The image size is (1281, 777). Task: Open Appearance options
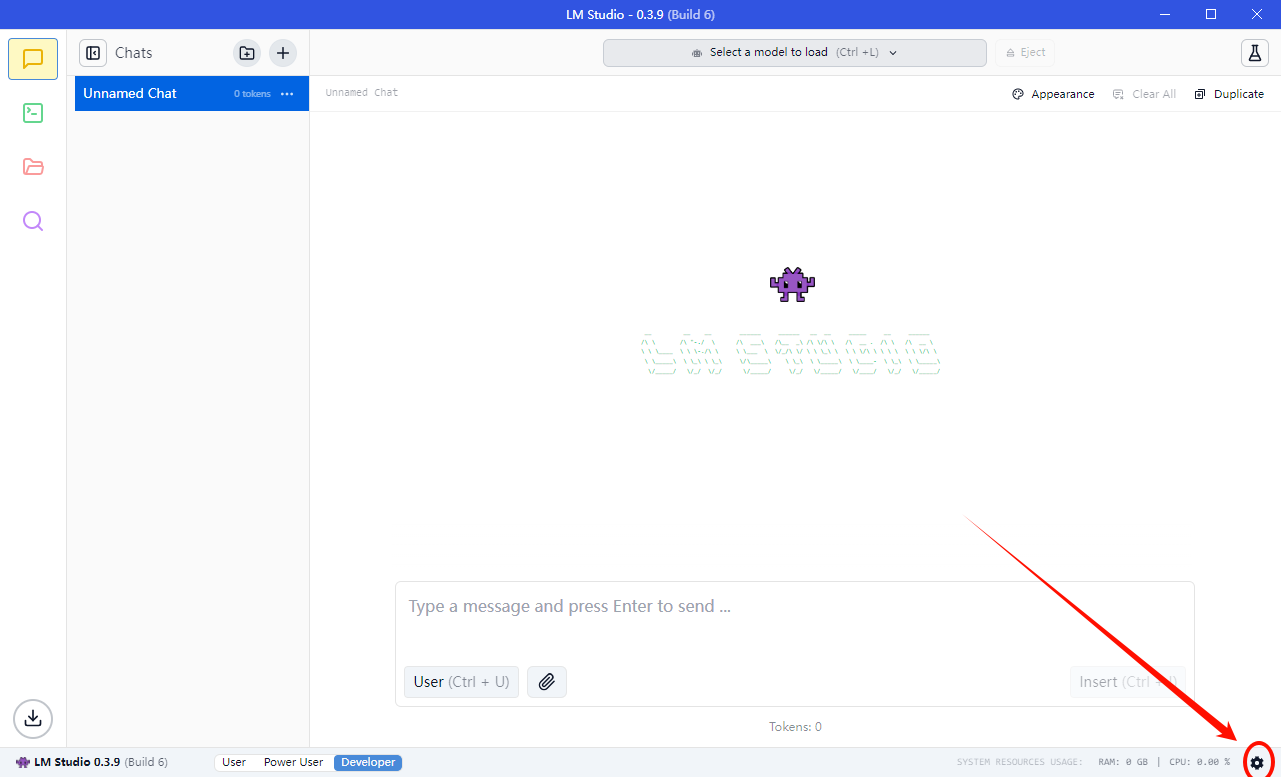pyautogui.click(x=1053, y=94)
